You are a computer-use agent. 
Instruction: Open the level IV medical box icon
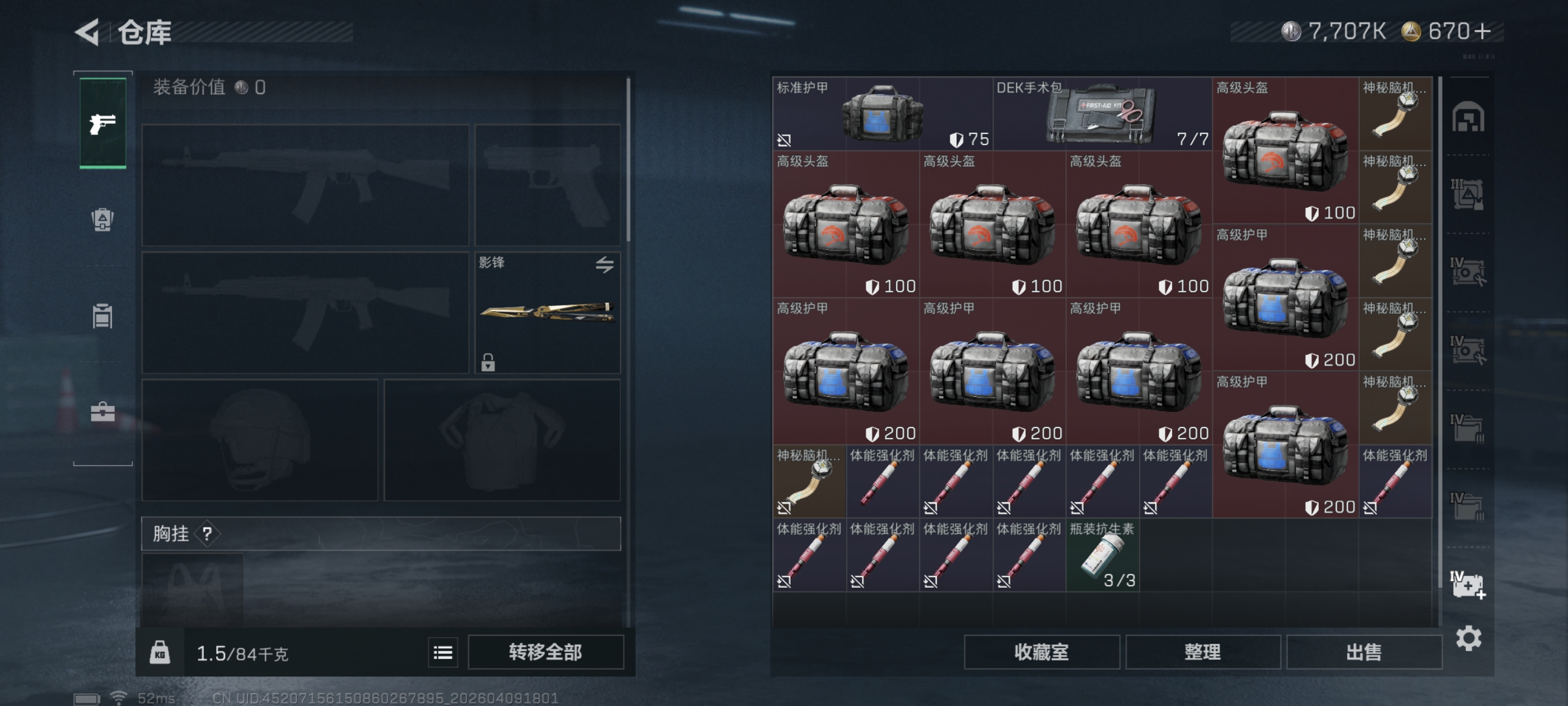[1468, 586]
